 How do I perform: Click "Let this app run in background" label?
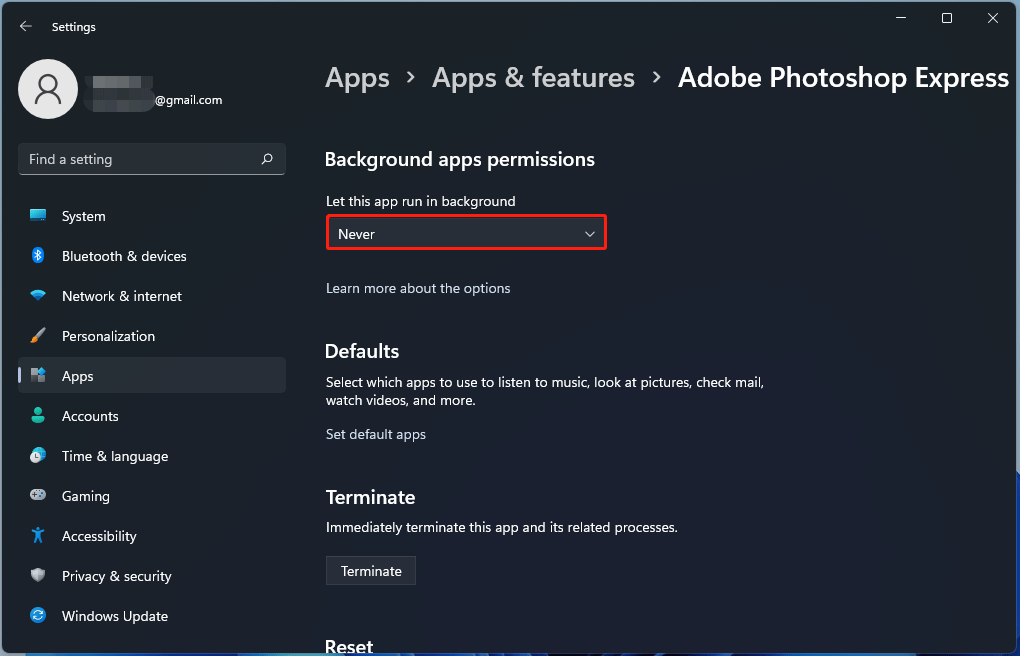pyautogui.click(x=420, y=201)
